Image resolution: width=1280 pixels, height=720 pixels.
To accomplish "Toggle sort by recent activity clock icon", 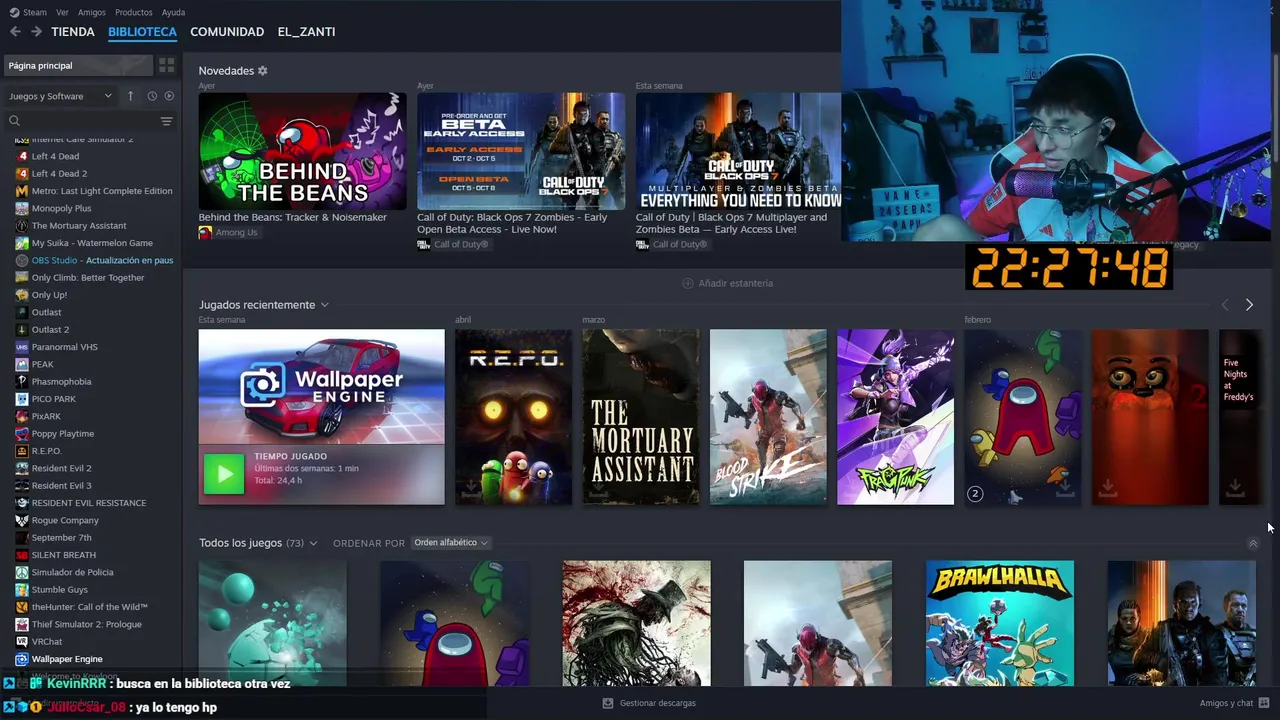I will 152,96.
